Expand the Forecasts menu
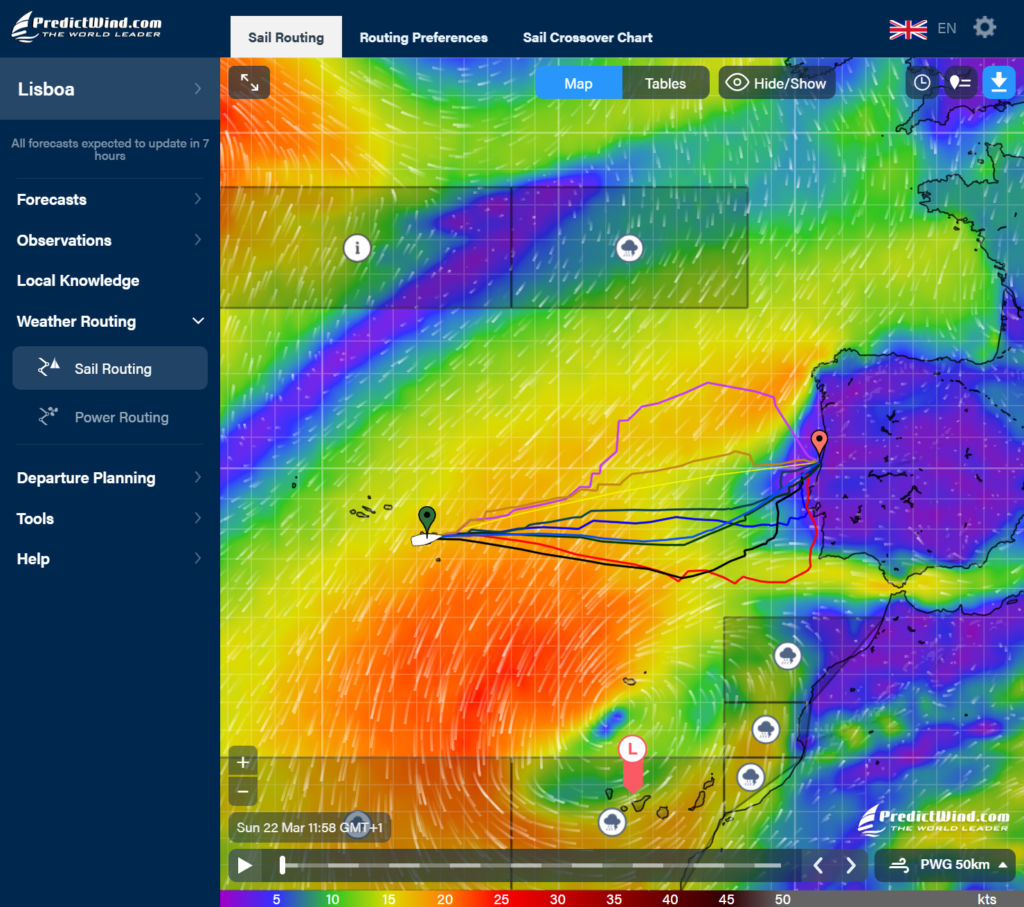Viewport: 1024px width, 907px height. (109, 199)
